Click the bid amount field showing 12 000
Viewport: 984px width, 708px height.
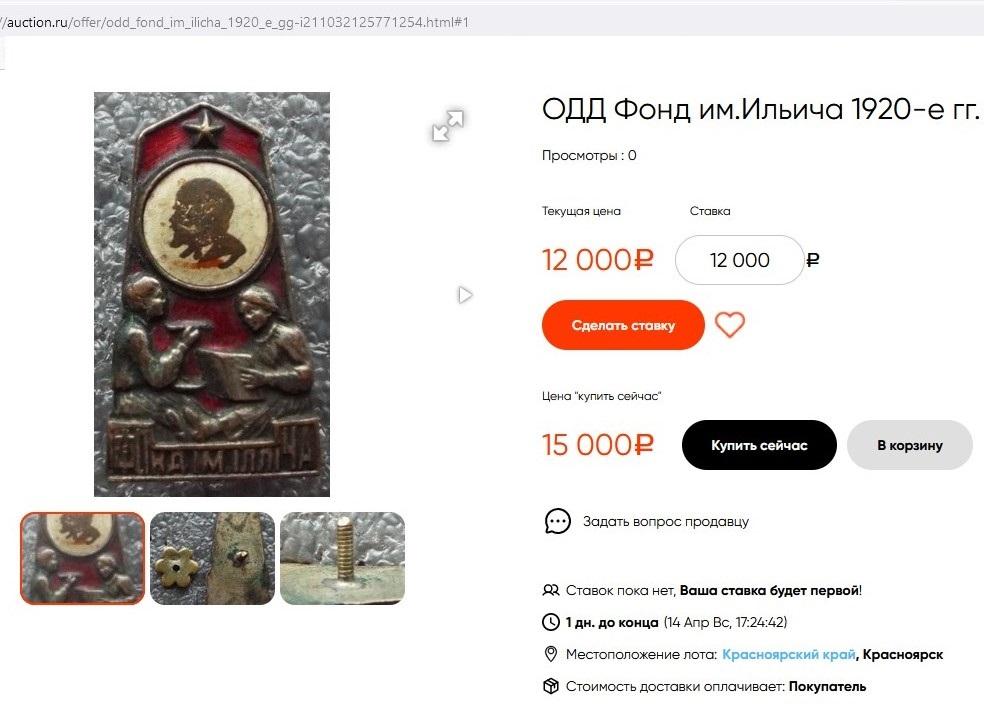click(x=739, y=260)
